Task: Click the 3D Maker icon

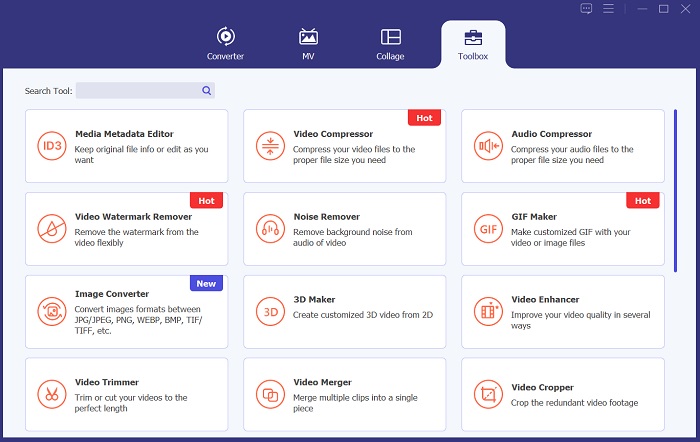Action: pos(270,312)
